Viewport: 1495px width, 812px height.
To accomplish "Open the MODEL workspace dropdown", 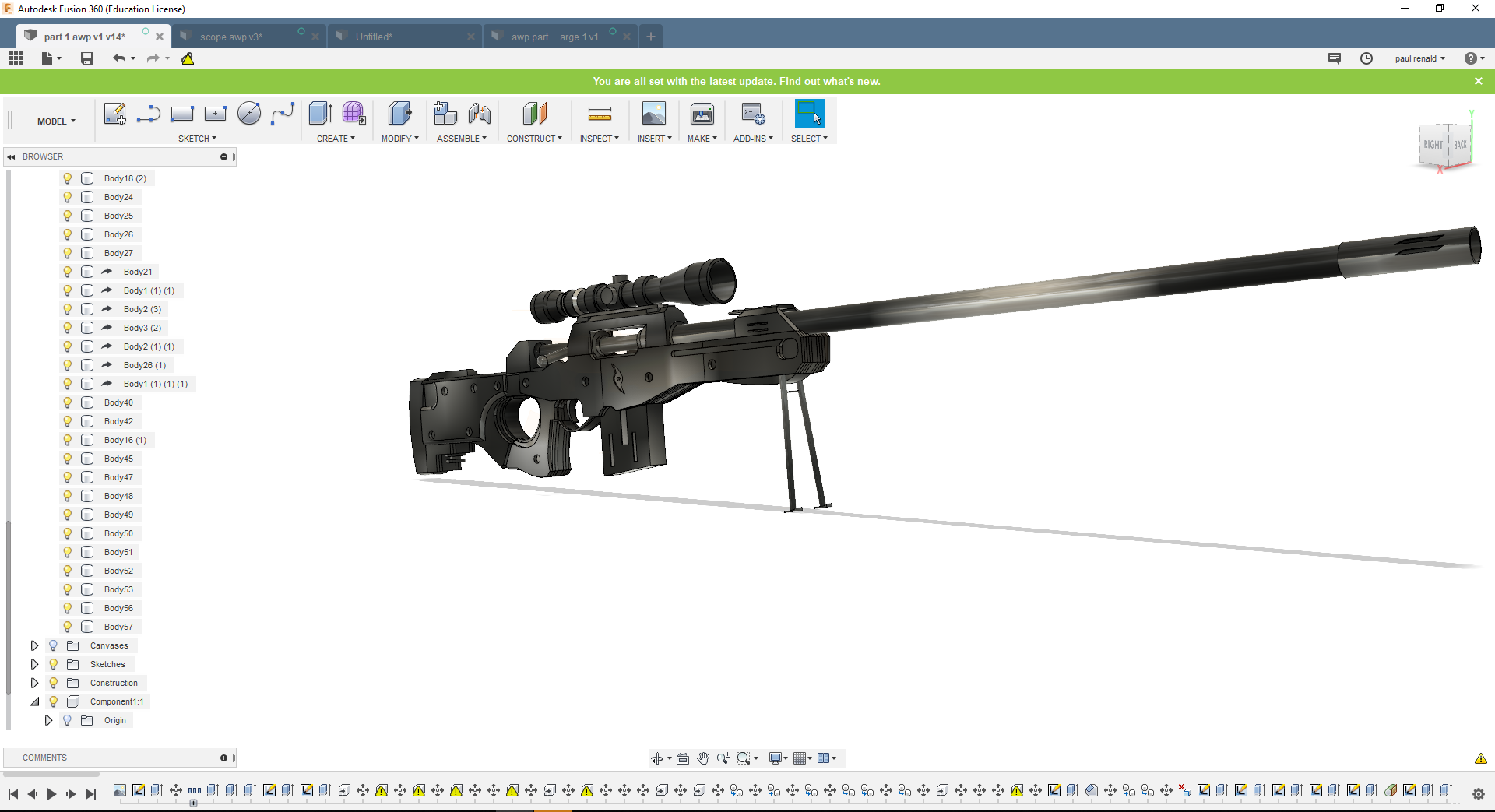I will (55, 121).
